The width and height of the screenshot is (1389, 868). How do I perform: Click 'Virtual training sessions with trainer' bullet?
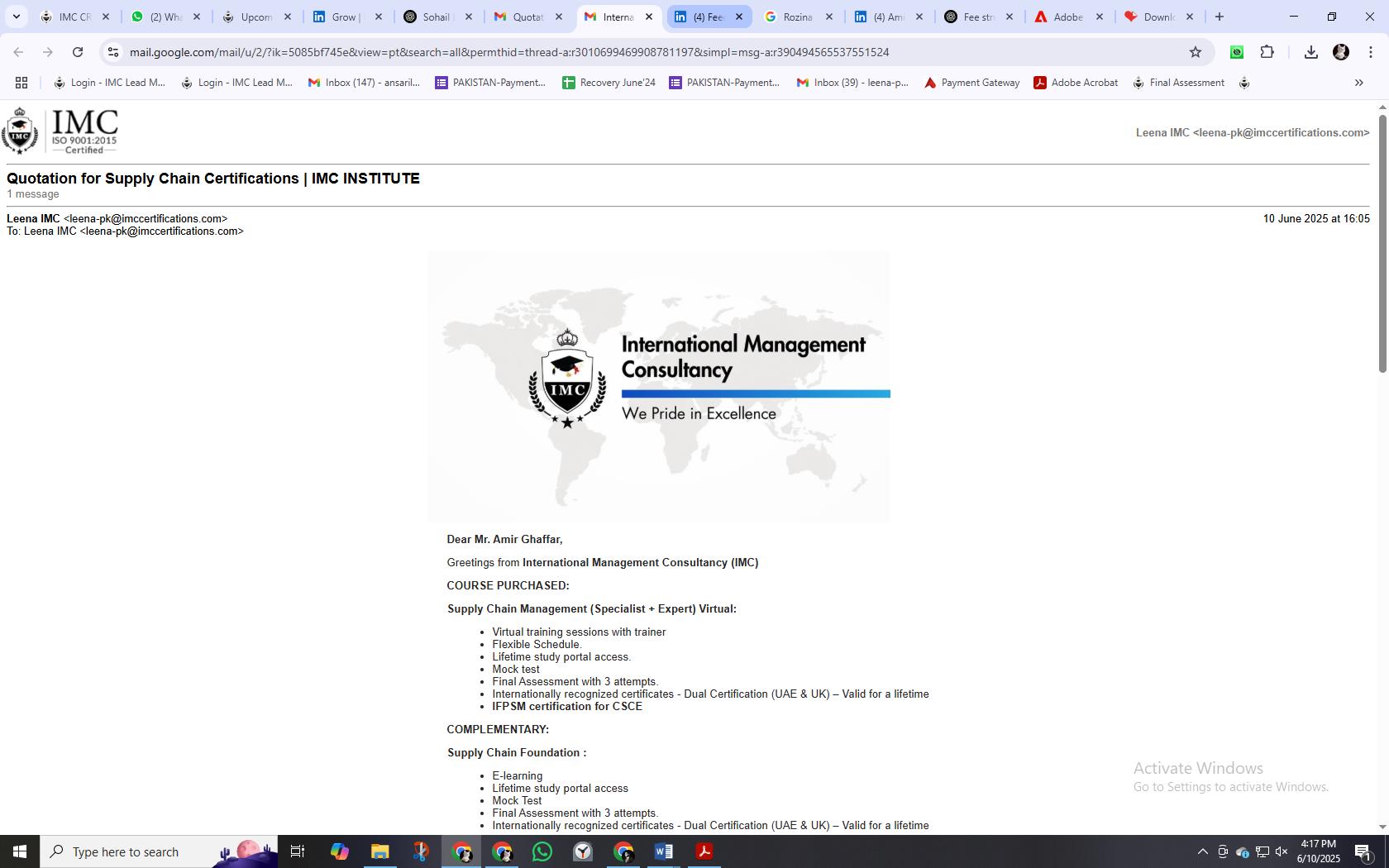pyautogui.click(x=579, y=632)
